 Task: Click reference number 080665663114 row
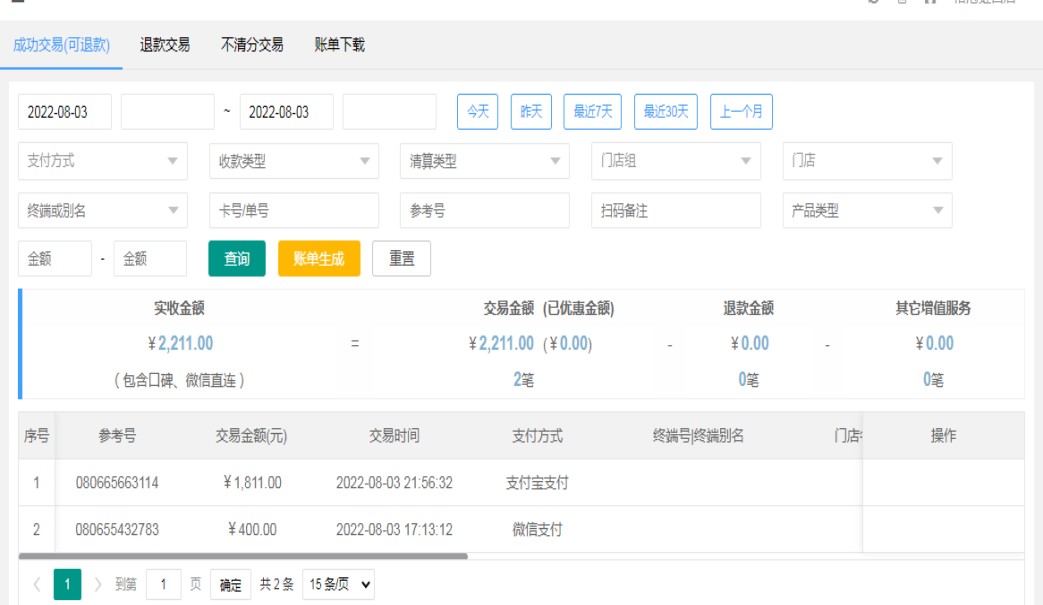(x=117, y=483)
